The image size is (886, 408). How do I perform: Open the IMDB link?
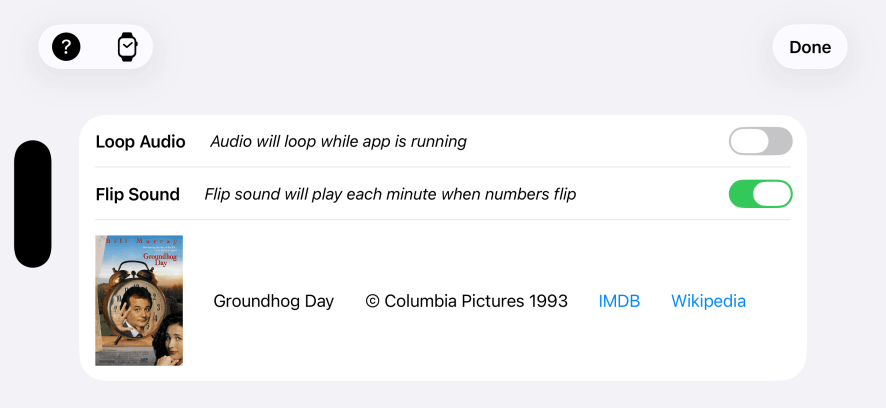click(x=619, y=301)
